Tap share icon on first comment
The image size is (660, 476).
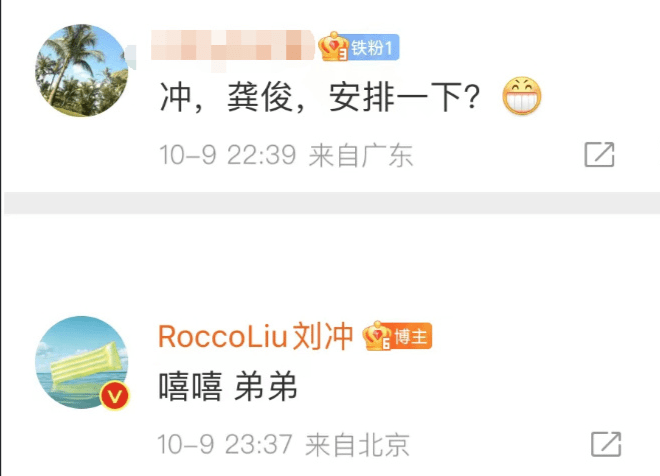599,154
